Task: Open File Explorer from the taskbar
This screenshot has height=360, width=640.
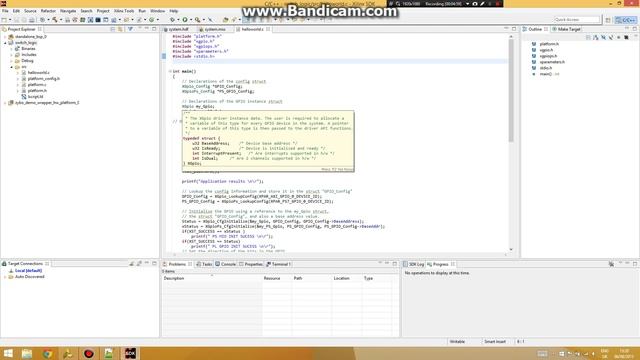Action: [27, 353]
